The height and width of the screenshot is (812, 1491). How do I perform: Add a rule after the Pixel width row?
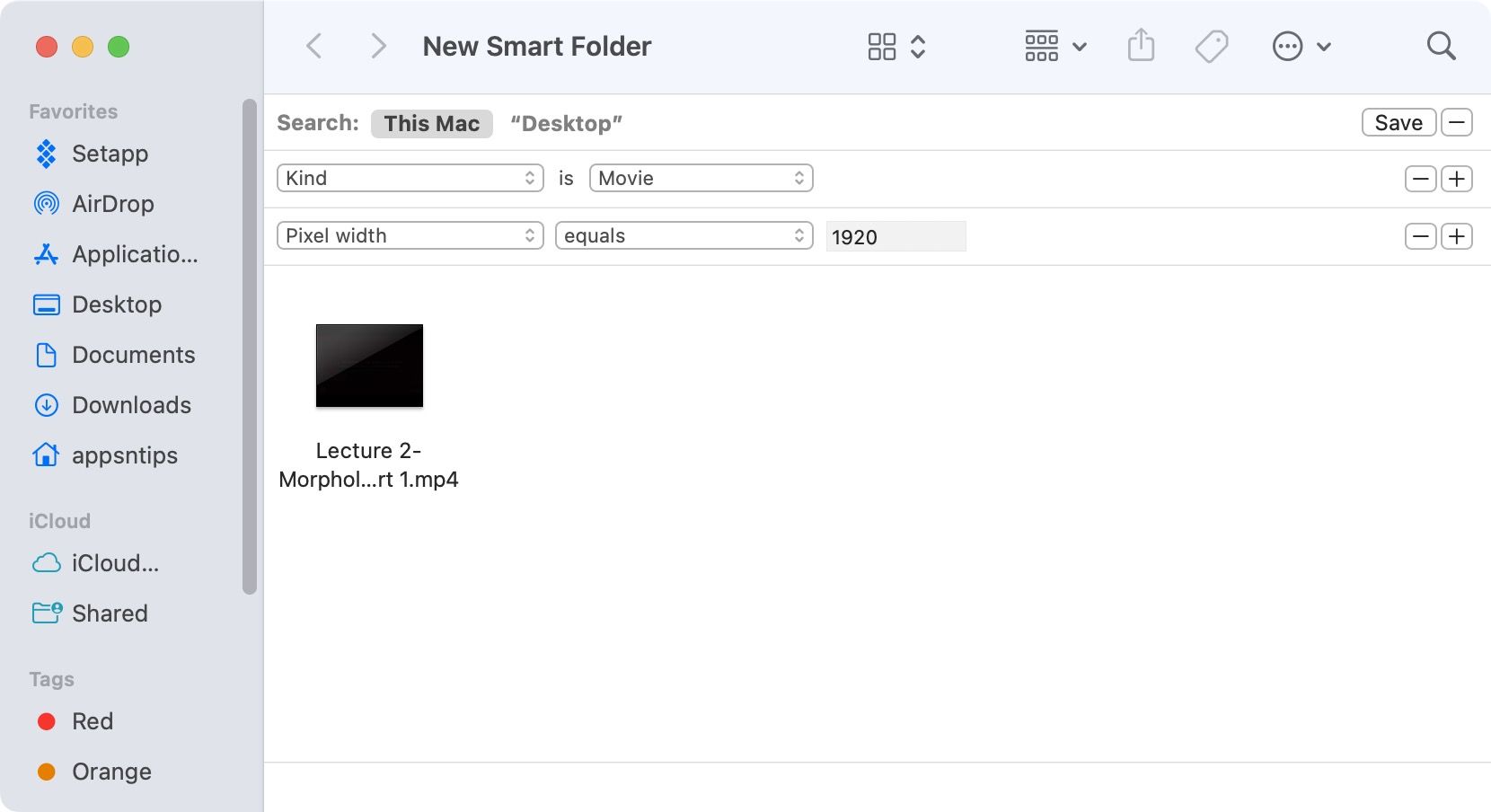point(1456,236)
